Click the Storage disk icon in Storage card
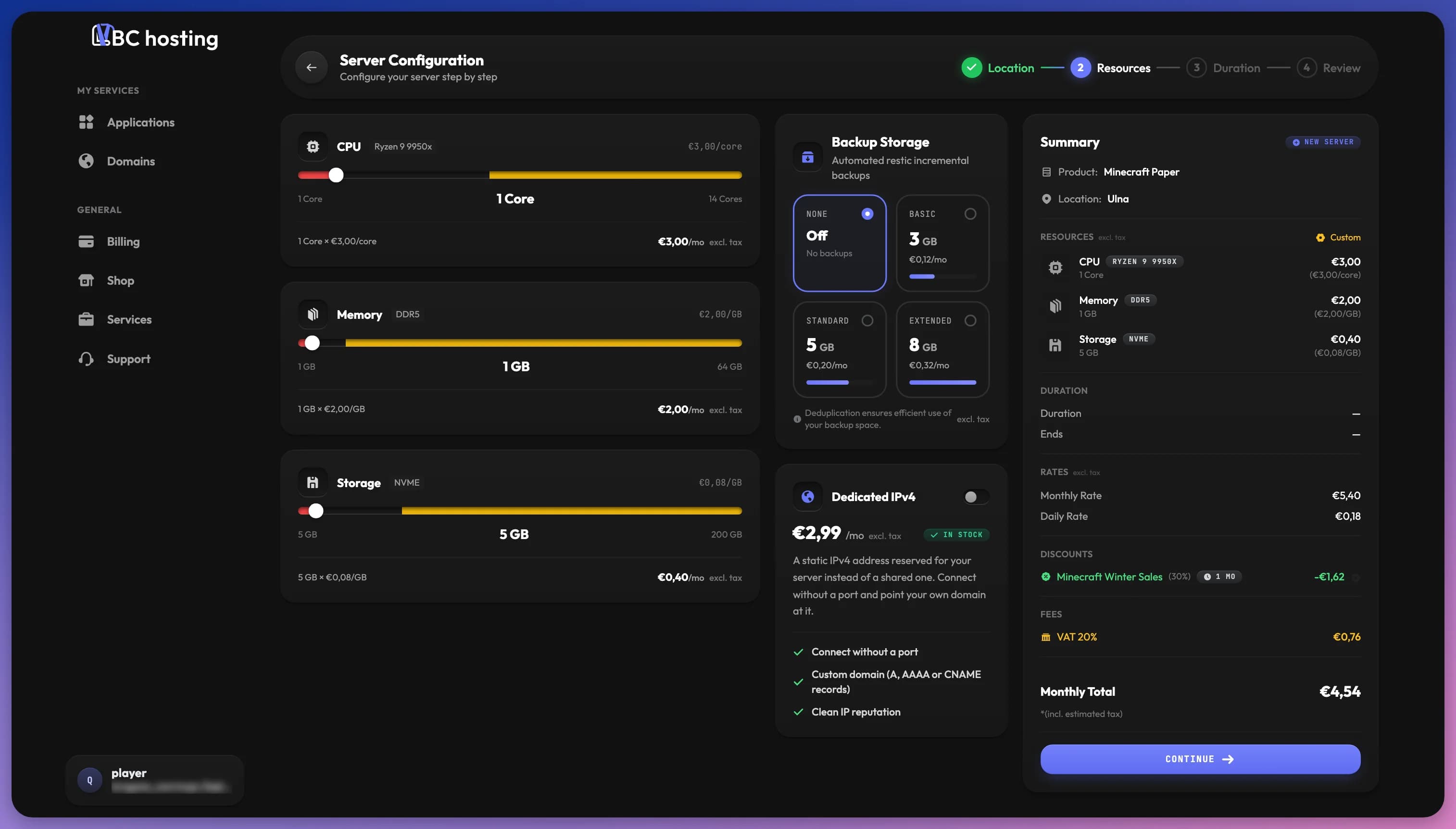Screen dimensions: 1456x829 [x=313, y=482]
